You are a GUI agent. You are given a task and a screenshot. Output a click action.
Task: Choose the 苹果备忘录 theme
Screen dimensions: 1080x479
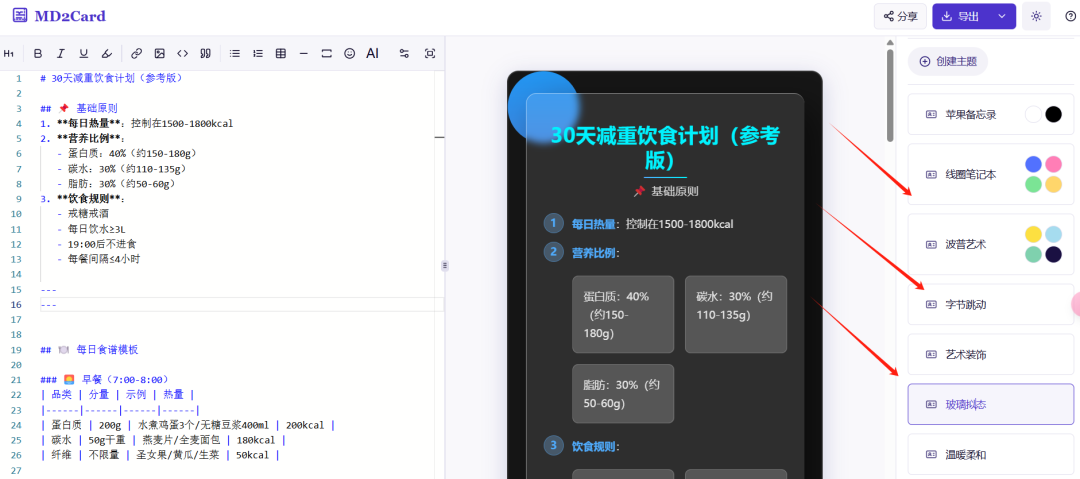click(x=990, y=114)
